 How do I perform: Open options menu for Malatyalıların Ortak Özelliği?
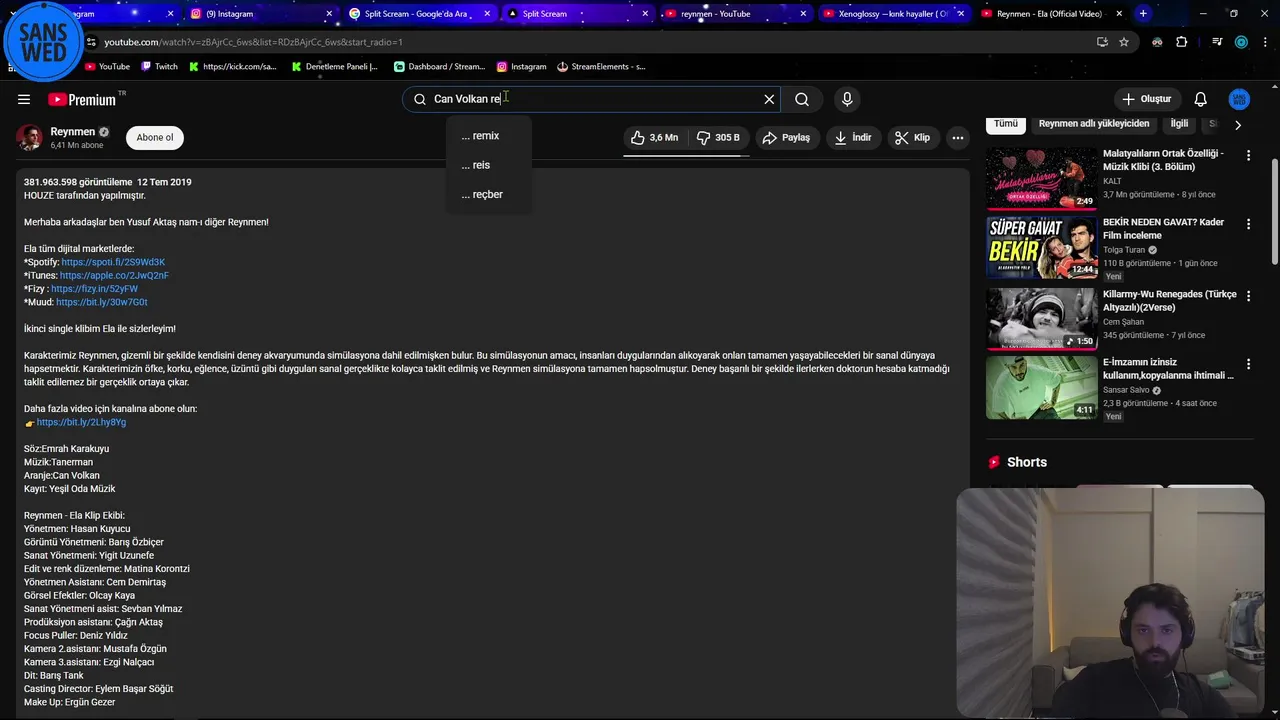[x=1248, y=155]
